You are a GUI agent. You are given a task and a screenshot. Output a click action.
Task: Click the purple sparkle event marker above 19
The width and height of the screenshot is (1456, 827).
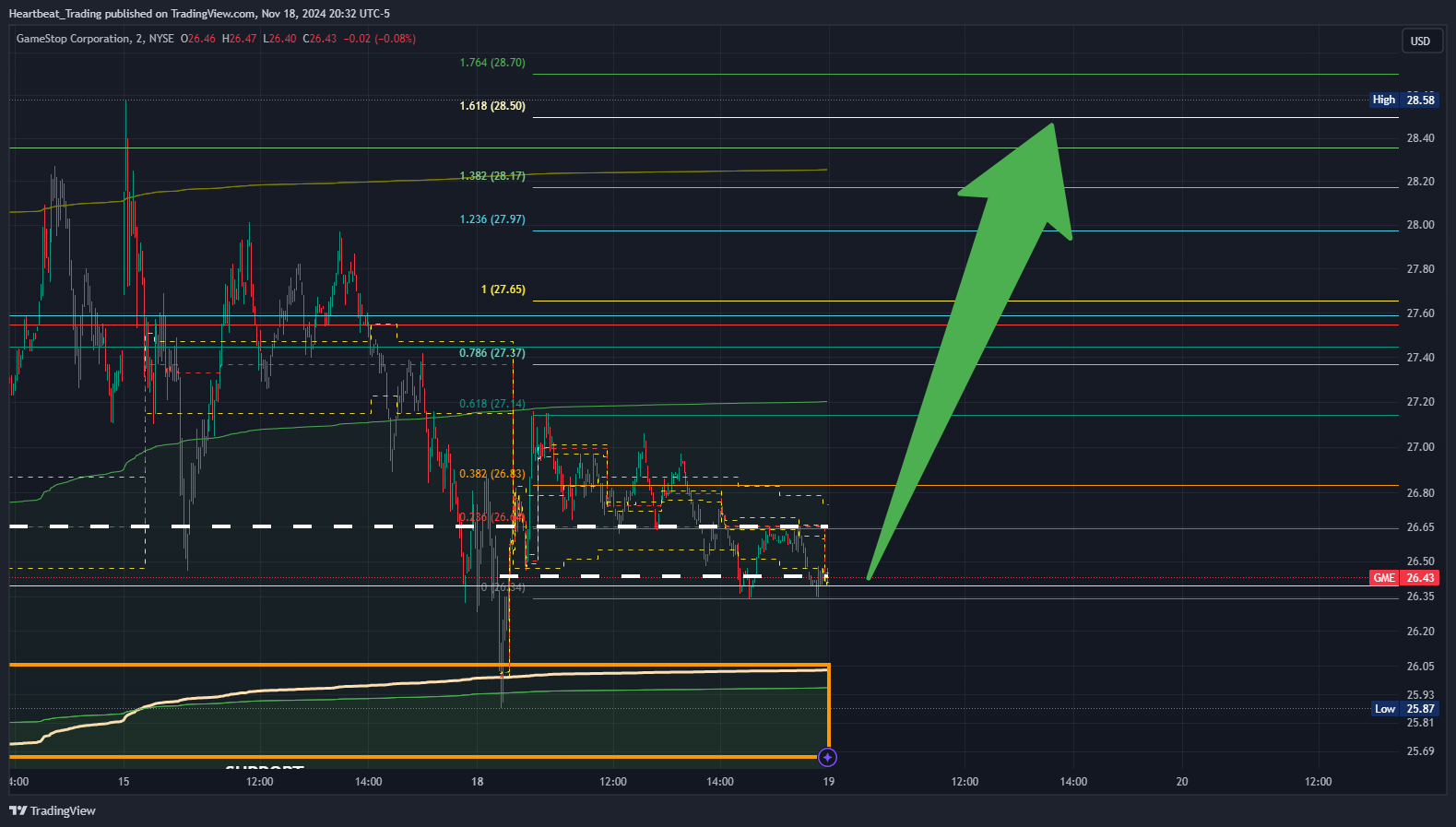(x=828, y=757)
